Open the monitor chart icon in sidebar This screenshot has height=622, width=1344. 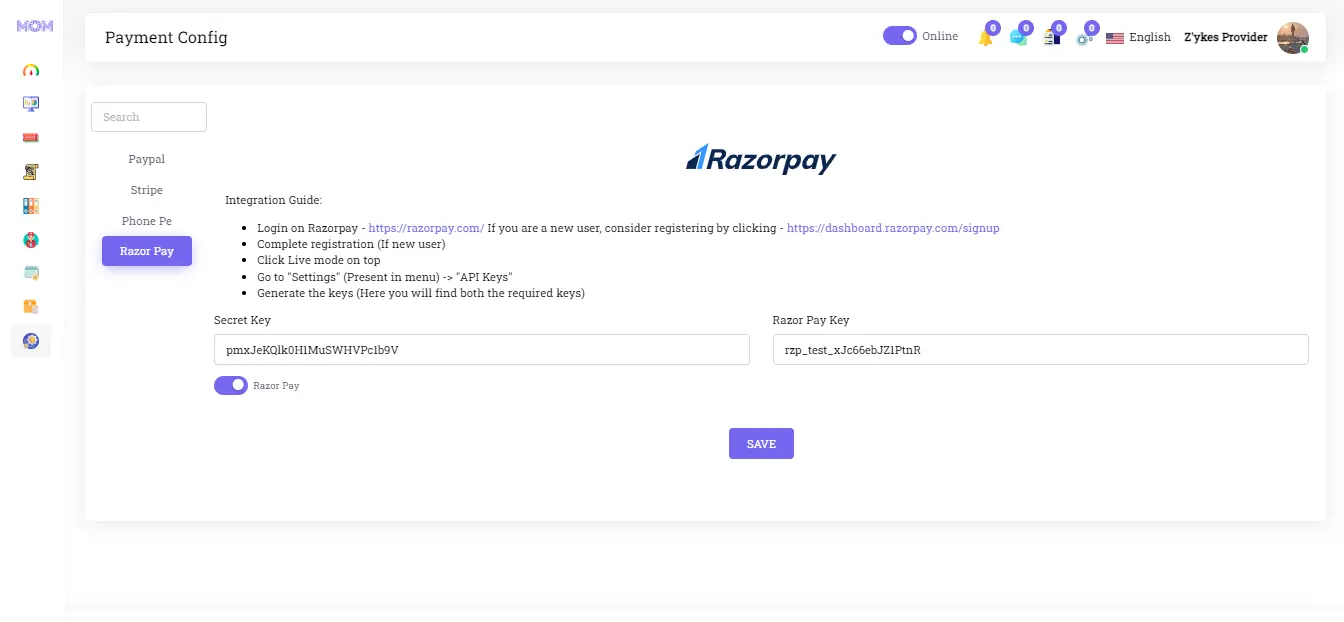[x=31, y=104]
